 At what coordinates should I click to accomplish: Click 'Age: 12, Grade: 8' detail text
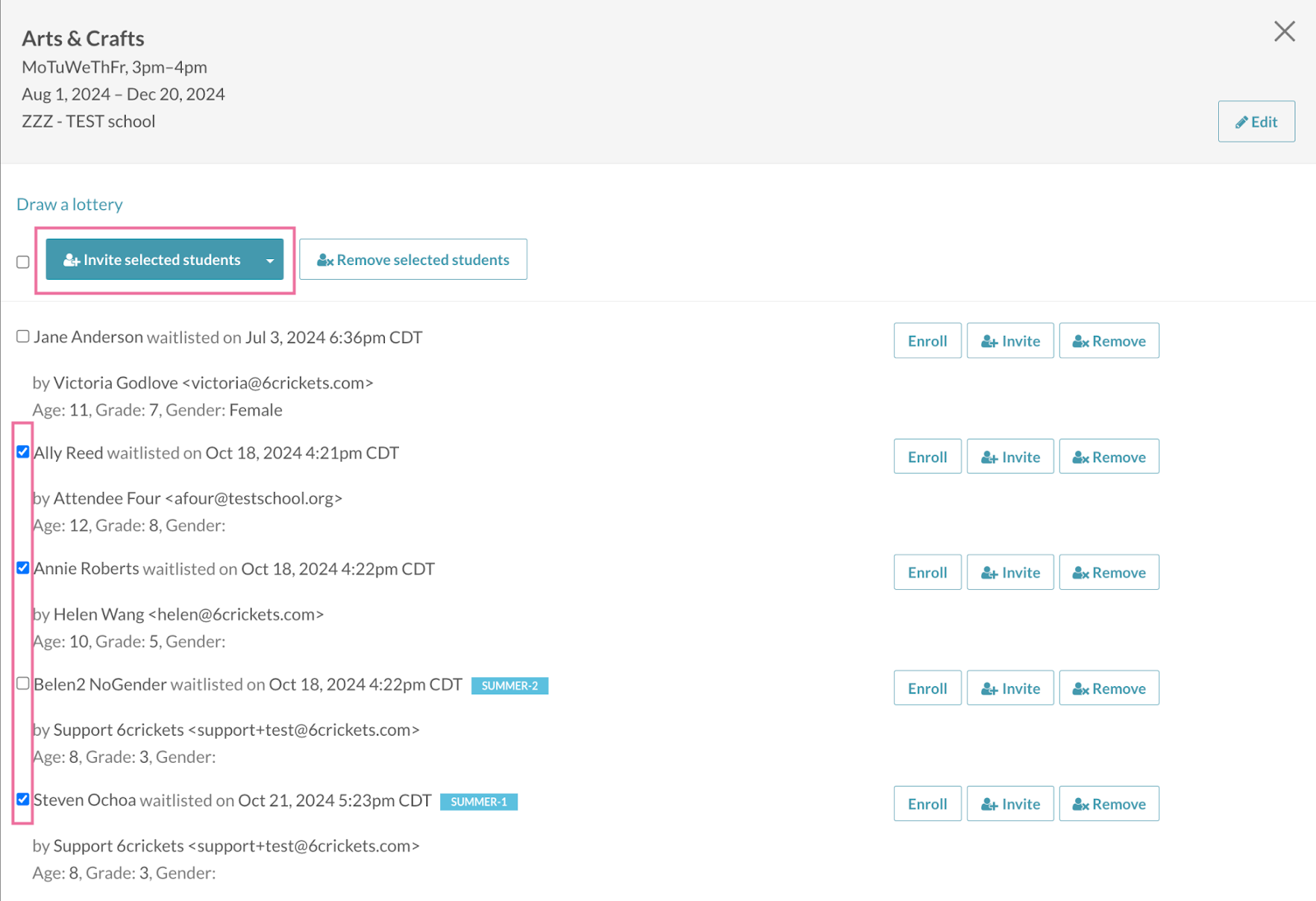click(x=129, y=525)
